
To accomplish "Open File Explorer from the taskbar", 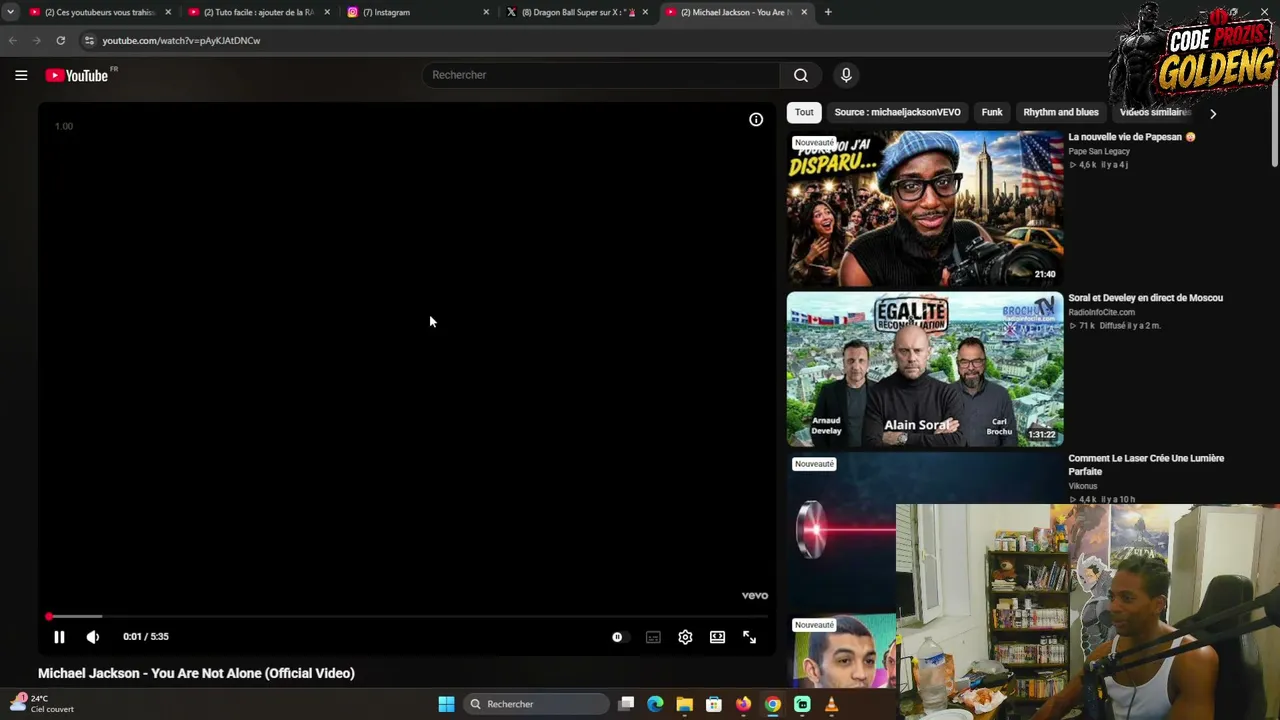I will [x=684, y=704].
